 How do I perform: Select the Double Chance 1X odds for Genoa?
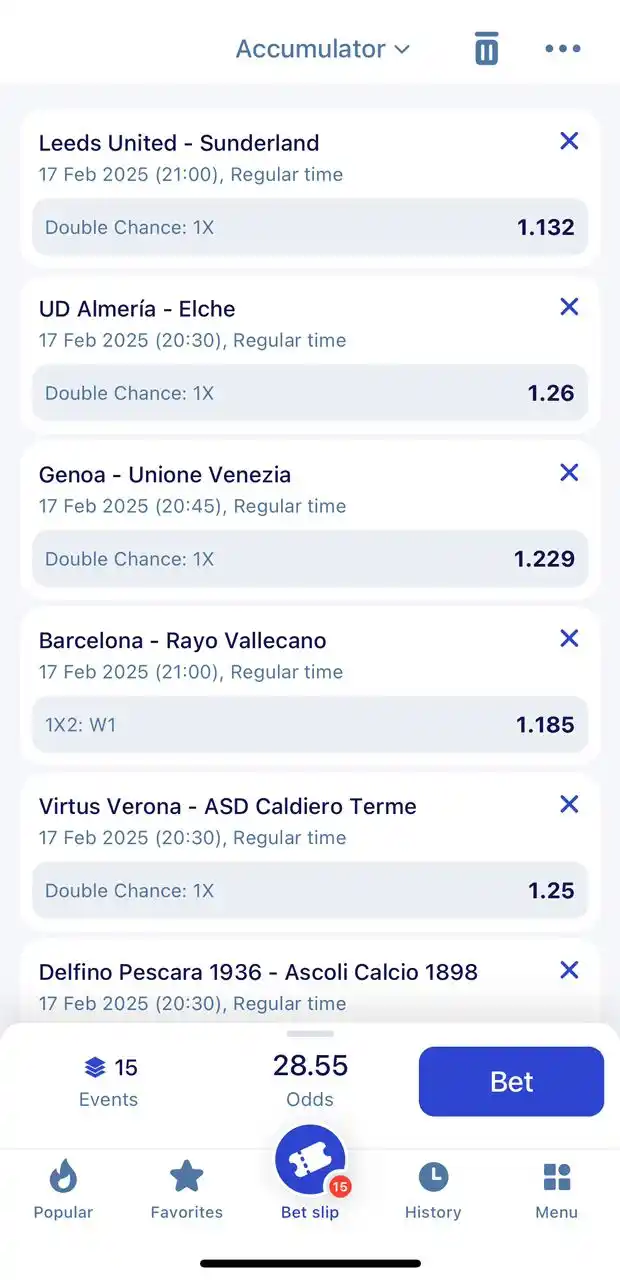[310, 559]
